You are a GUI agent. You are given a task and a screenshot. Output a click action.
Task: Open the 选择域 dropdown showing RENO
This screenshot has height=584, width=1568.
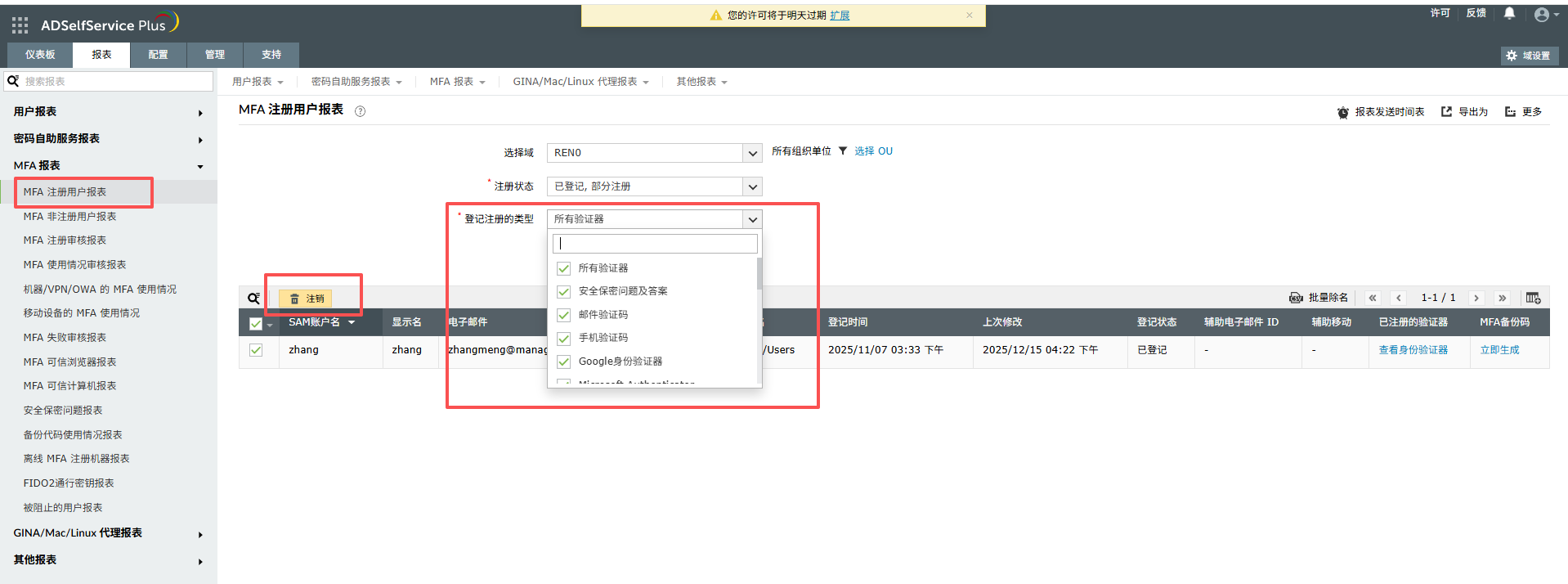point(654,153)
